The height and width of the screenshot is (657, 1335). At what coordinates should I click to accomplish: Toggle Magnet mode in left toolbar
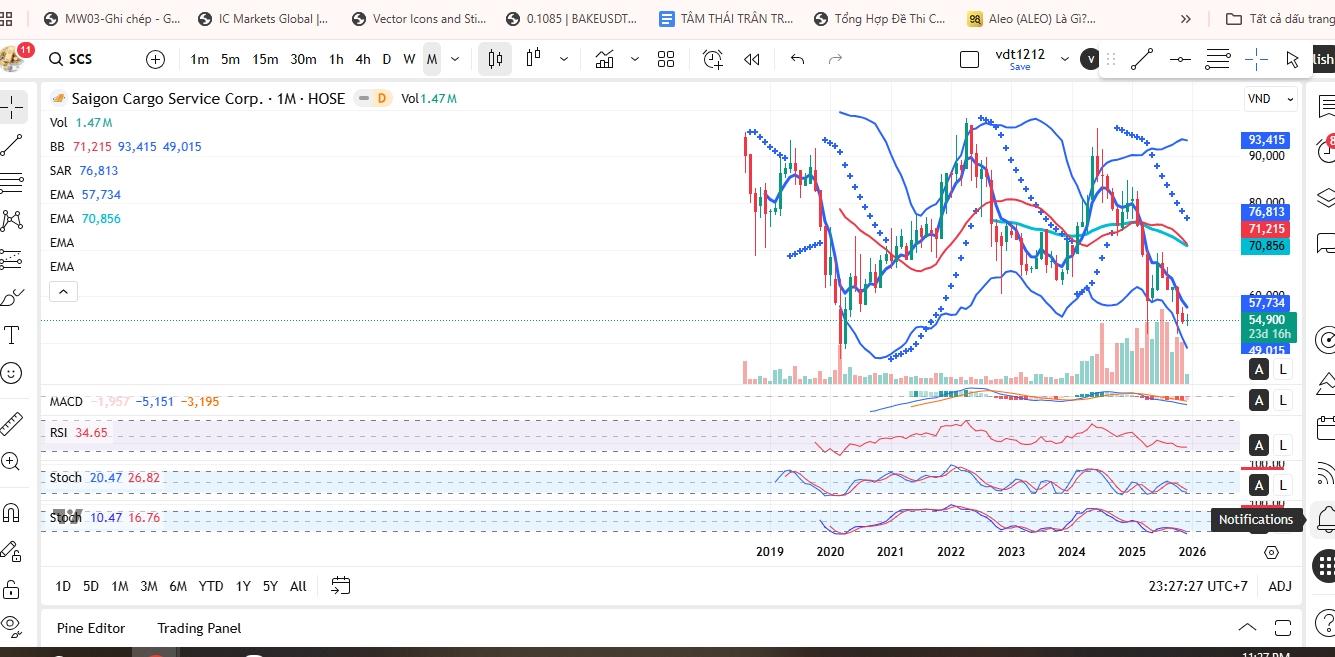(12, 513)
